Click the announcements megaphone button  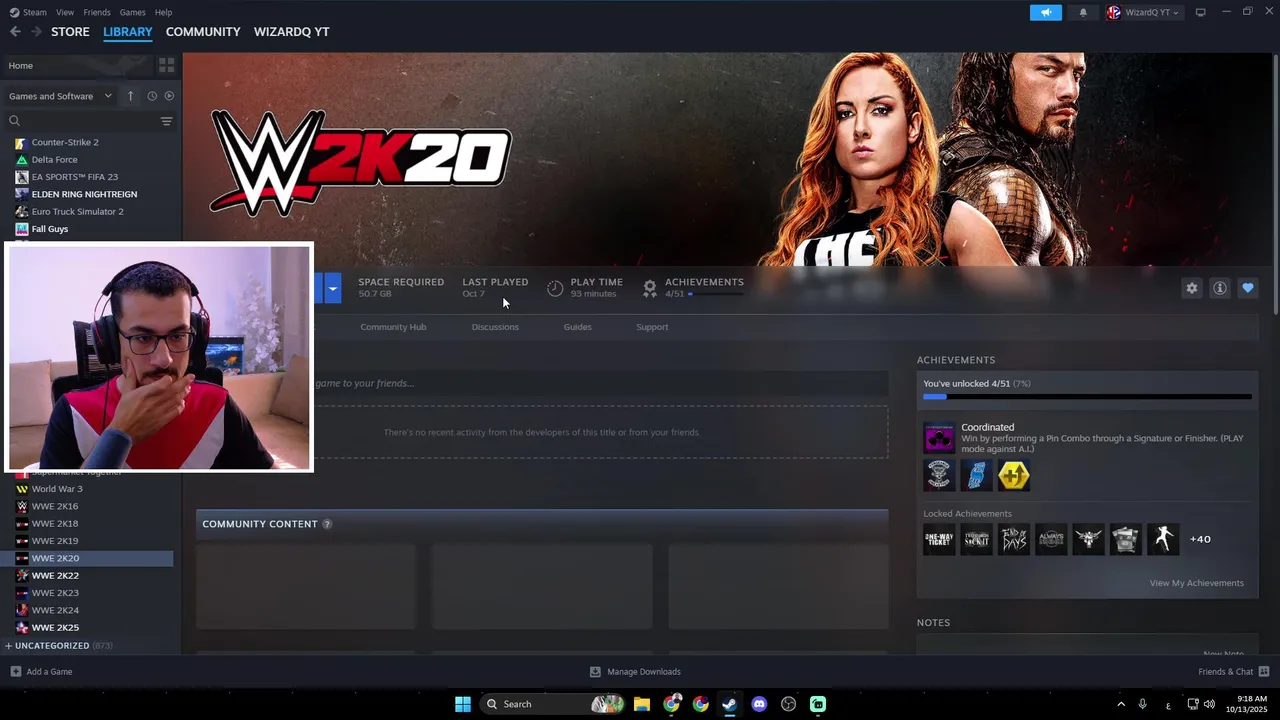[1045, 12]
